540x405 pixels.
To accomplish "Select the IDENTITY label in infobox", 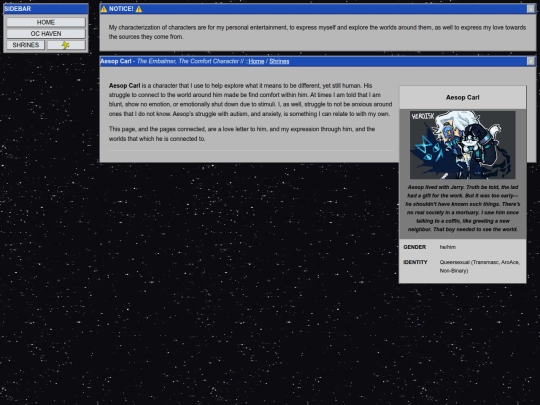I will tap(415, 262).
